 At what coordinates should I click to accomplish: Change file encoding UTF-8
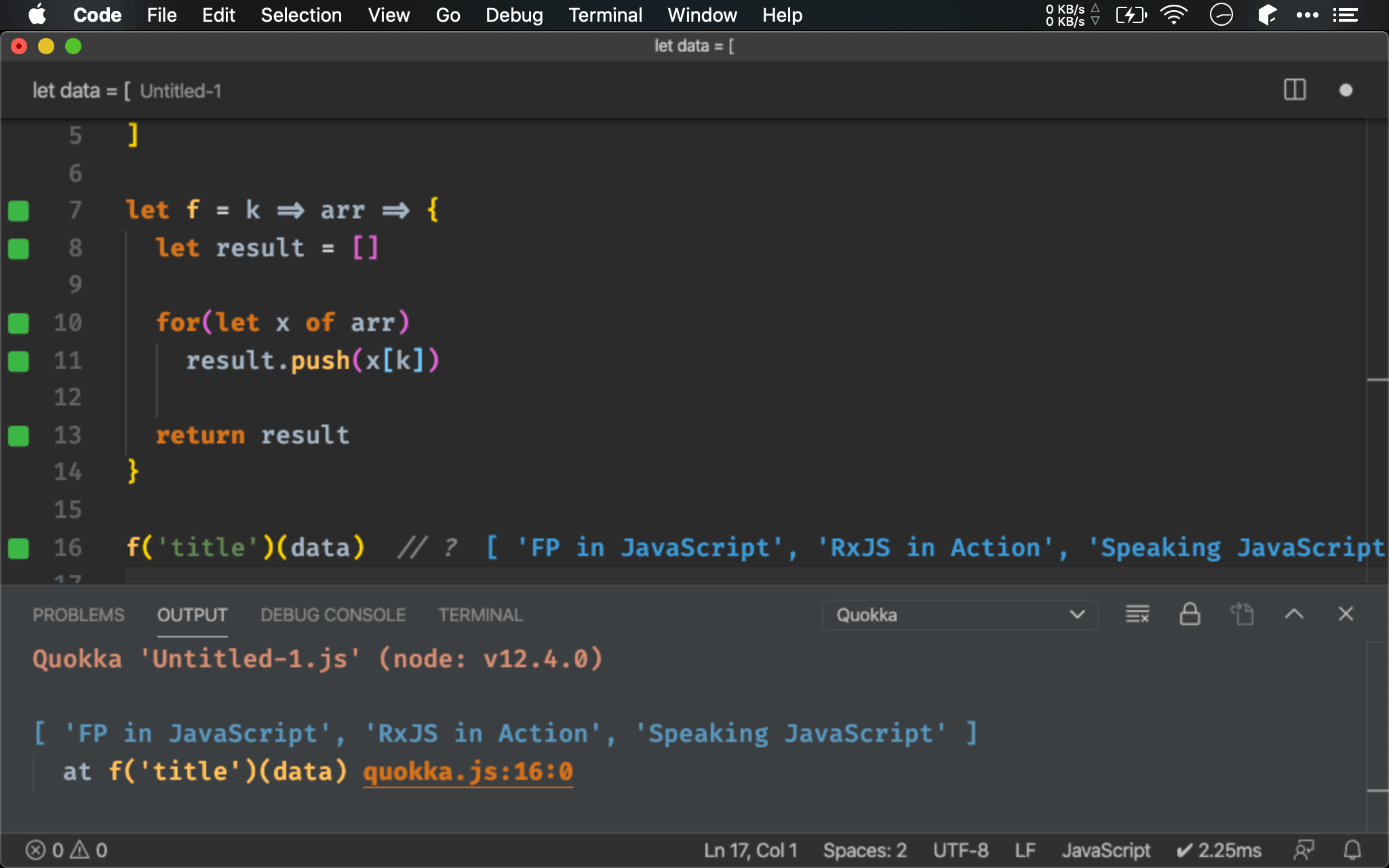click(x=960, y=850)
